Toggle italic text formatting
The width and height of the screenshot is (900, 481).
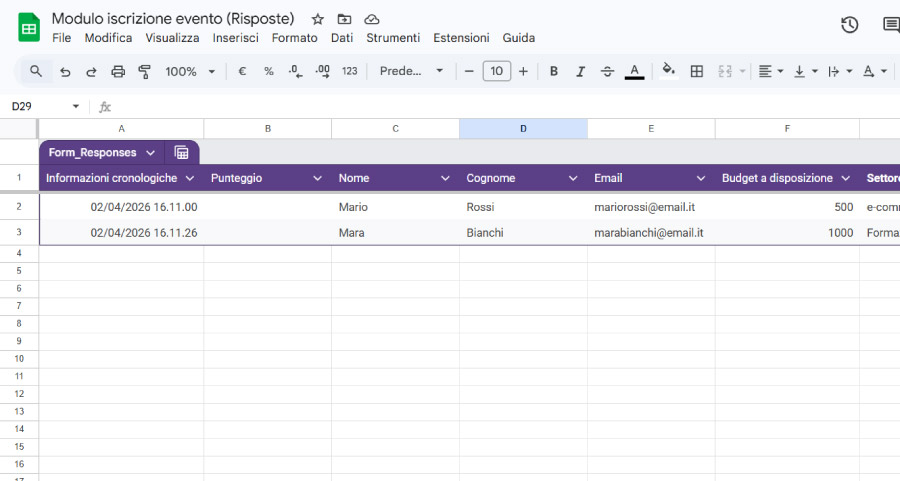[x=580, y=71]
